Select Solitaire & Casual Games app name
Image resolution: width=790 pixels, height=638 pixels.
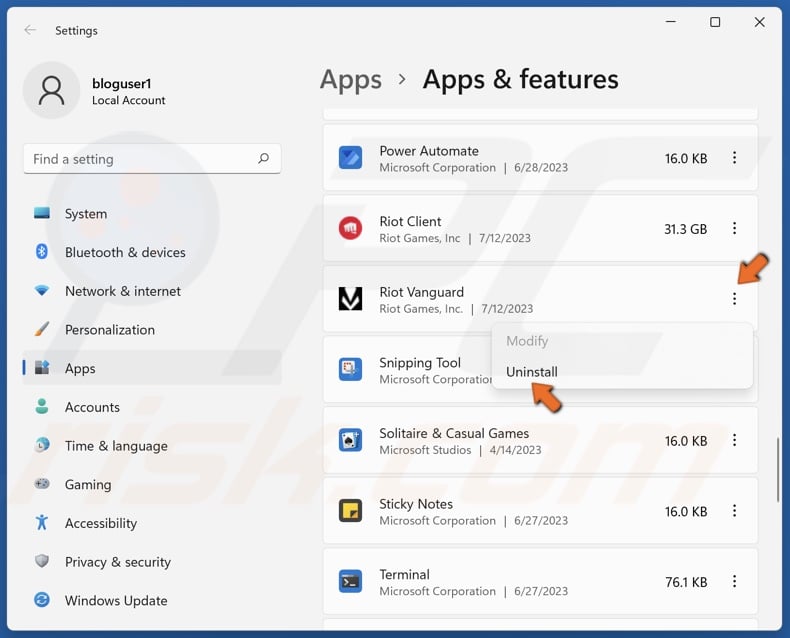pyautogui.click(x=454, y=433)
